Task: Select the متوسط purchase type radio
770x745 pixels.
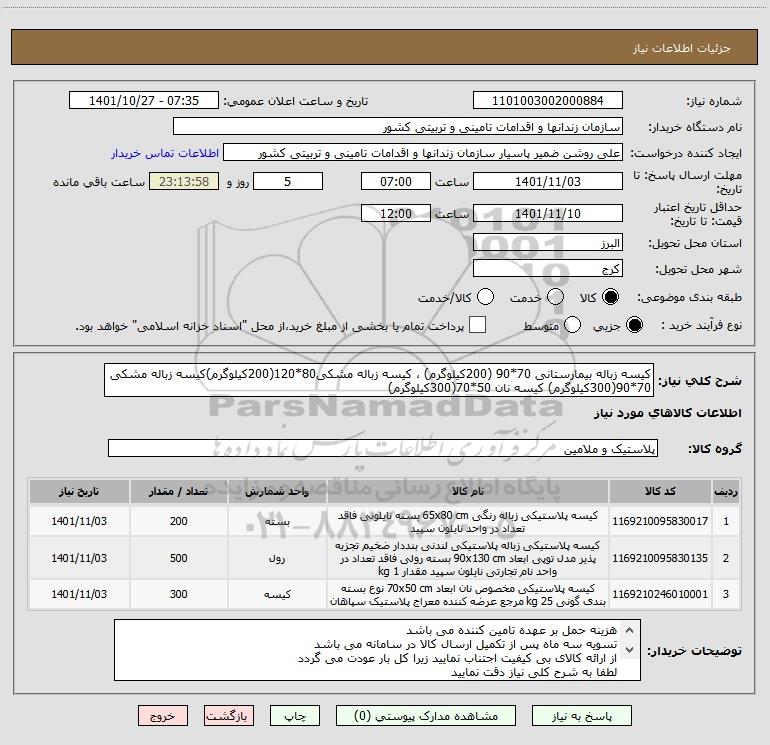Action: [x=572, y=325]
